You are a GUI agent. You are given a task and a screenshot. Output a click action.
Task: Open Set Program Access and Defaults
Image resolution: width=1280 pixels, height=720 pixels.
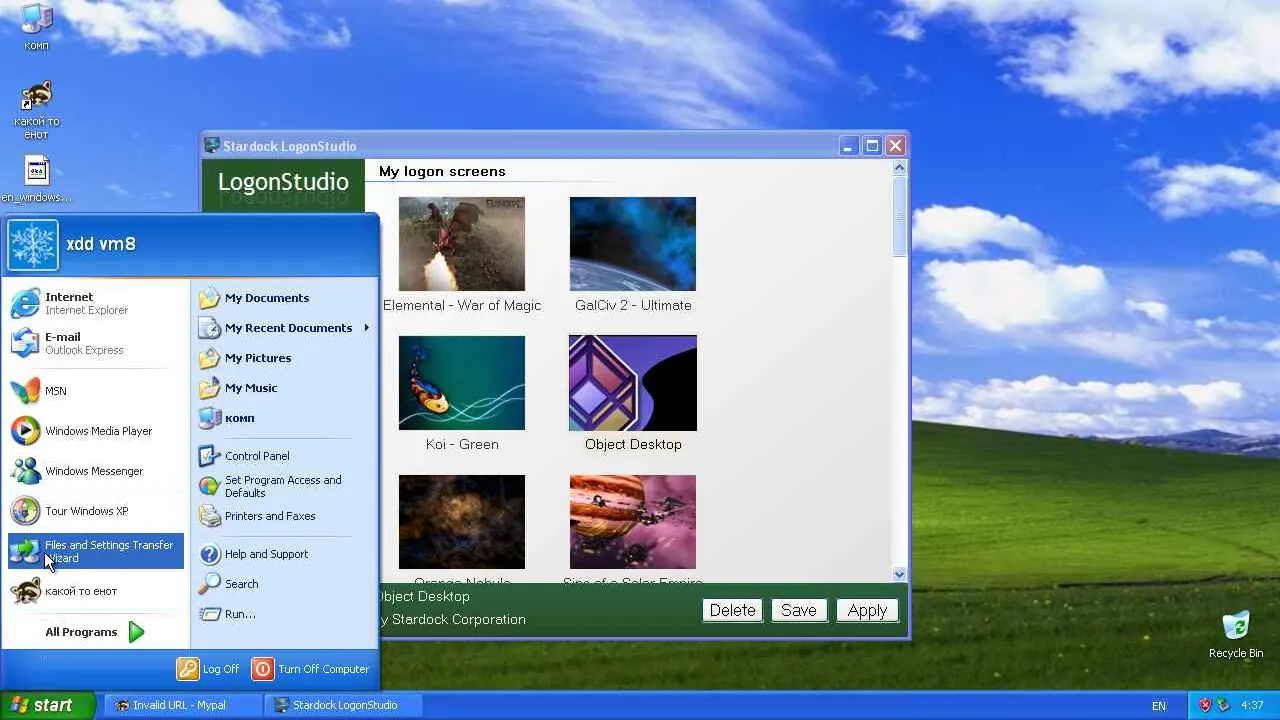pos(284,486)
